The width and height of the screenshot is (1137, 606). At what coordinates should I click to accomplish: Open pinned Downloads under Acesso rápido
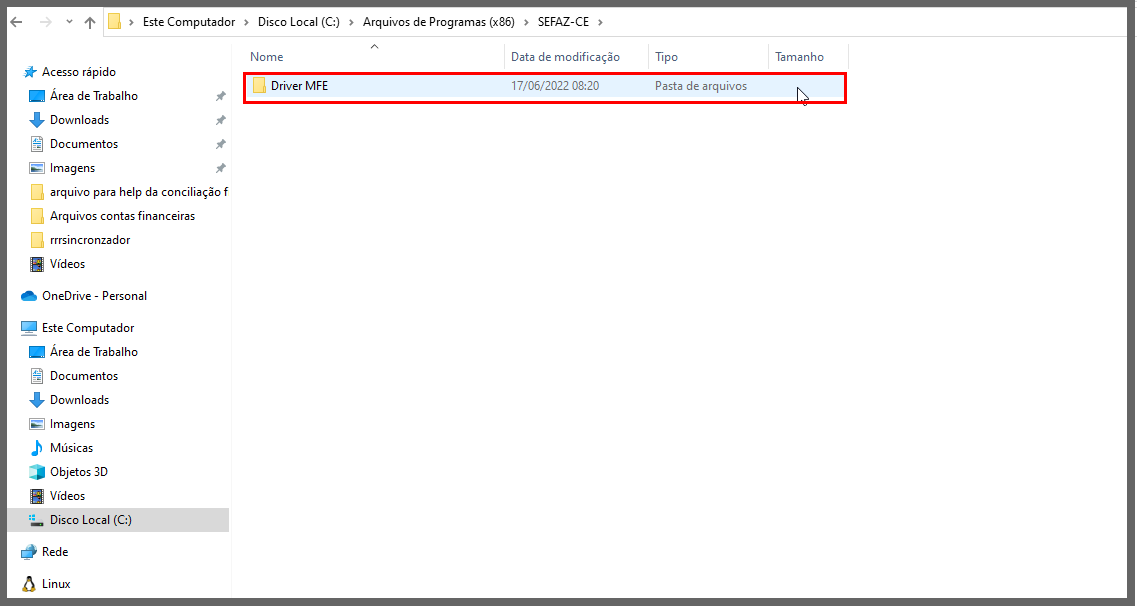coord(79,120)
